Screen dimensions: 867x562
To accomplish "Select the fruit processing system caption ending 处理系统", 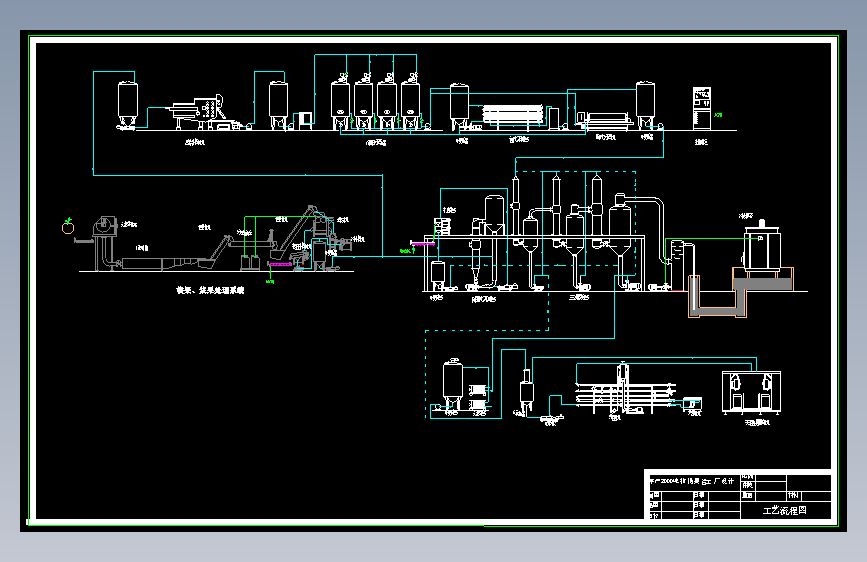I will pos(210,290).
